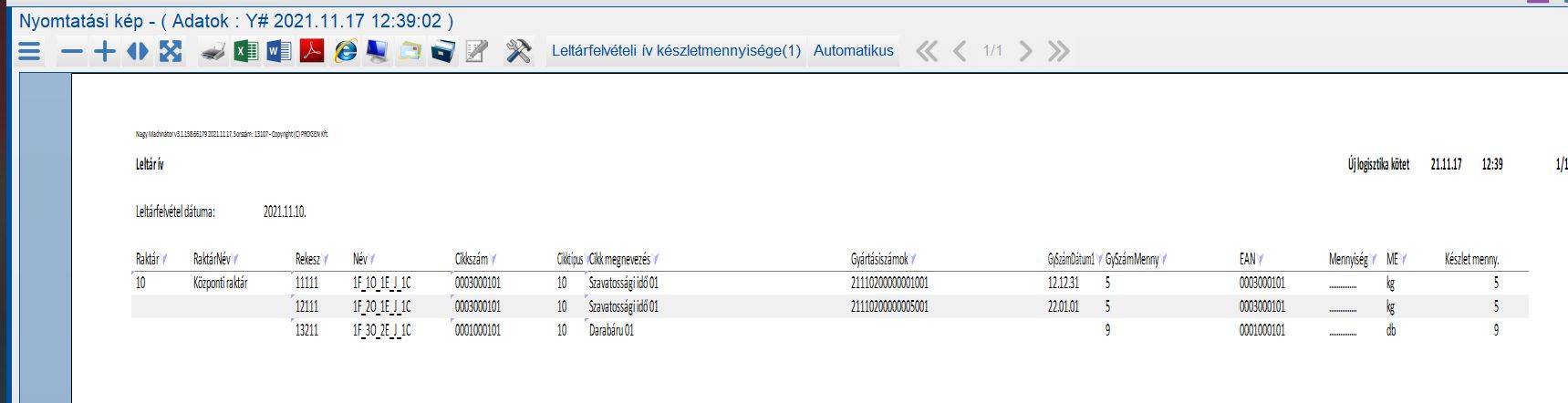
Task: Go to the next page arrow
Action: tap(1025, 51)
